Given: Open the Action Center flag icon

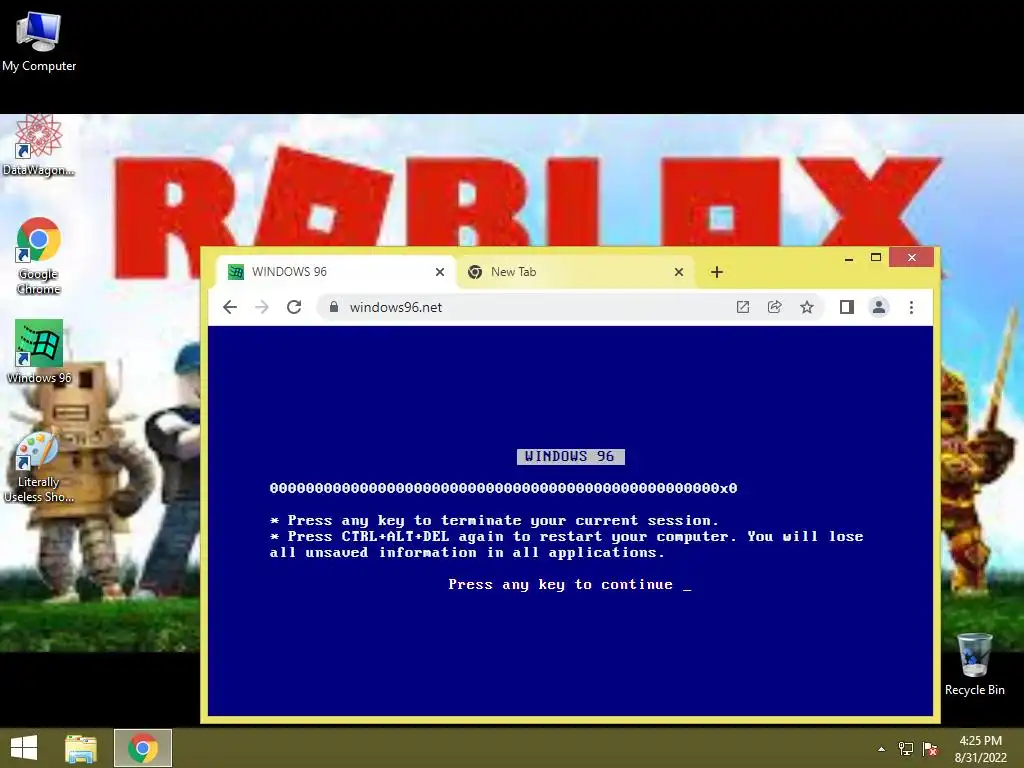Looking at the screenshot, I should pyautogui.click(x=930, y=749).
